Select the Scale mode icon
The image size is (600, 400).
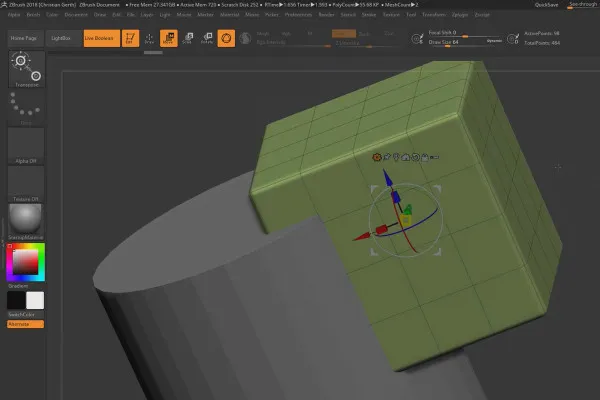188,38
